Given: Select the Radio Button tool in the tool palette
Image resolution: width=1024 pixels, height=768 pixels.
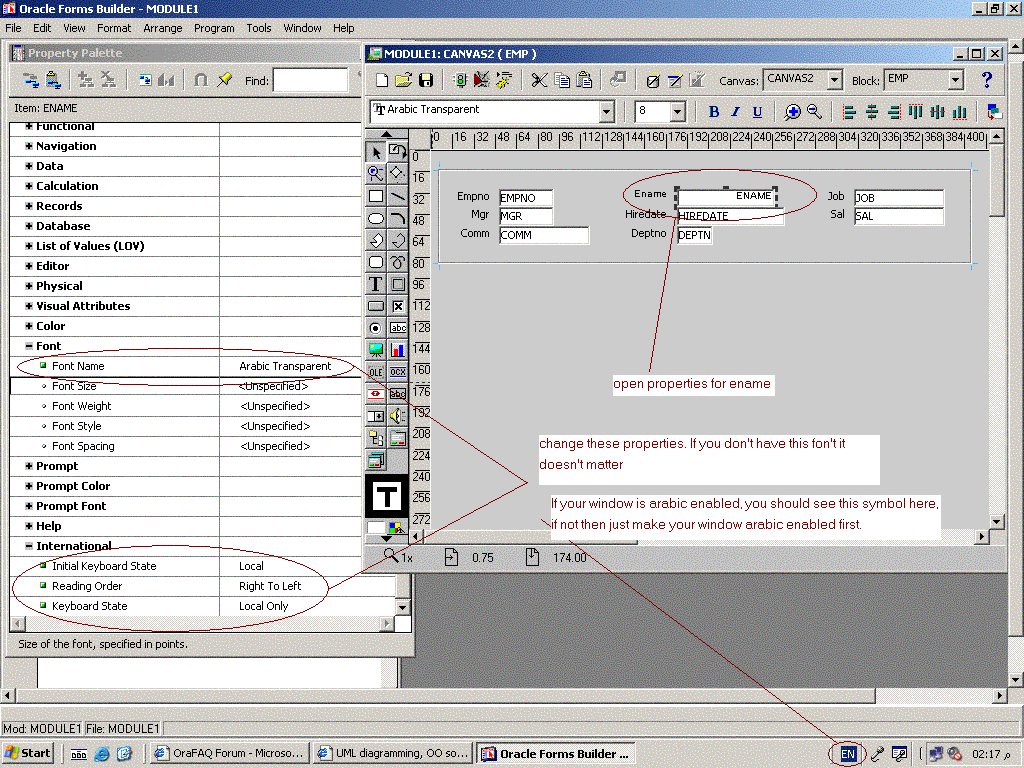Looking at the screenshot, I should pyautogui.click(x=376, y=328).
